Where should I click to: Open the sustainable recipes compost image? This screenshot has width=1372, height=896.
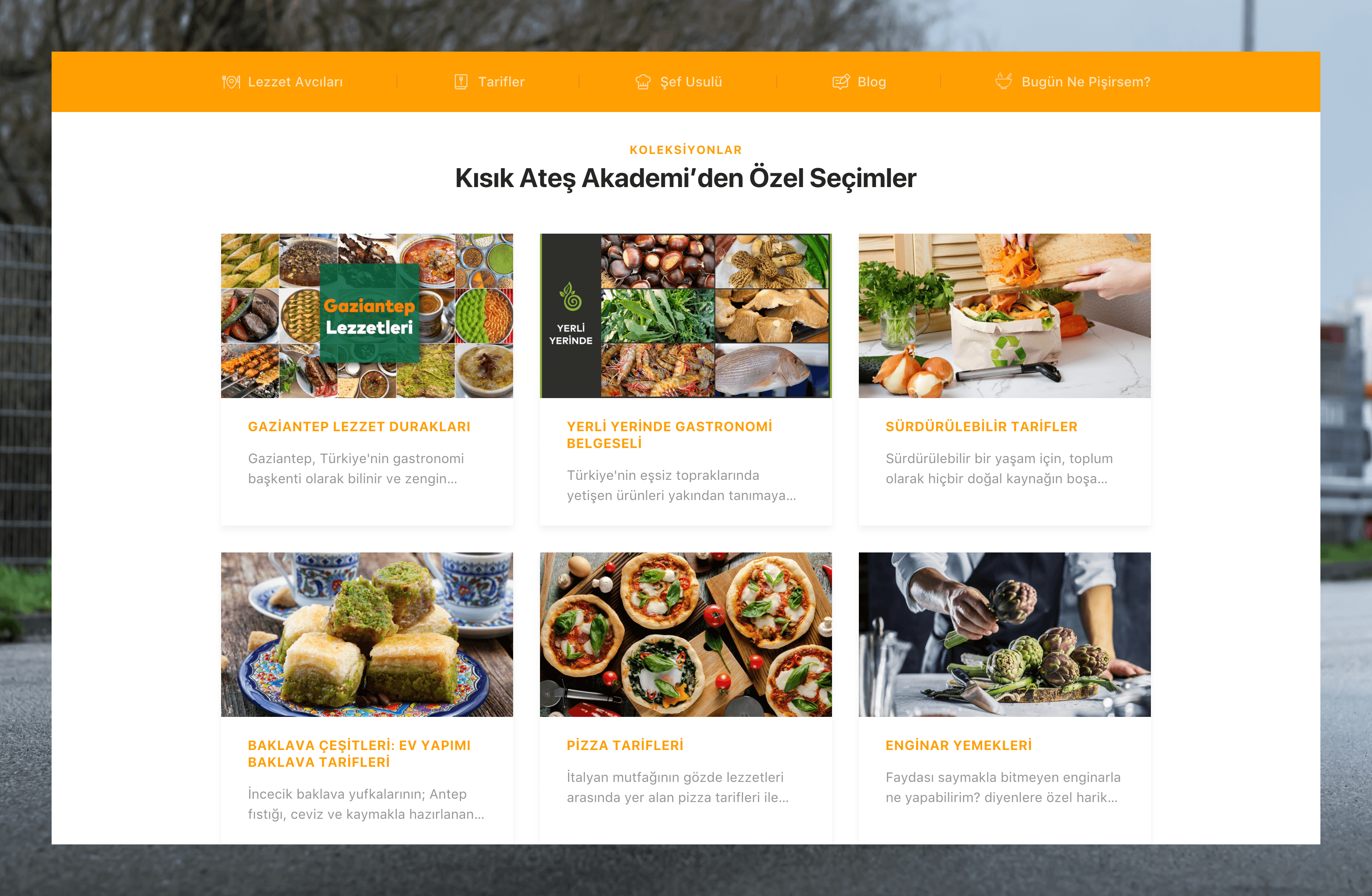point(1004,316)
